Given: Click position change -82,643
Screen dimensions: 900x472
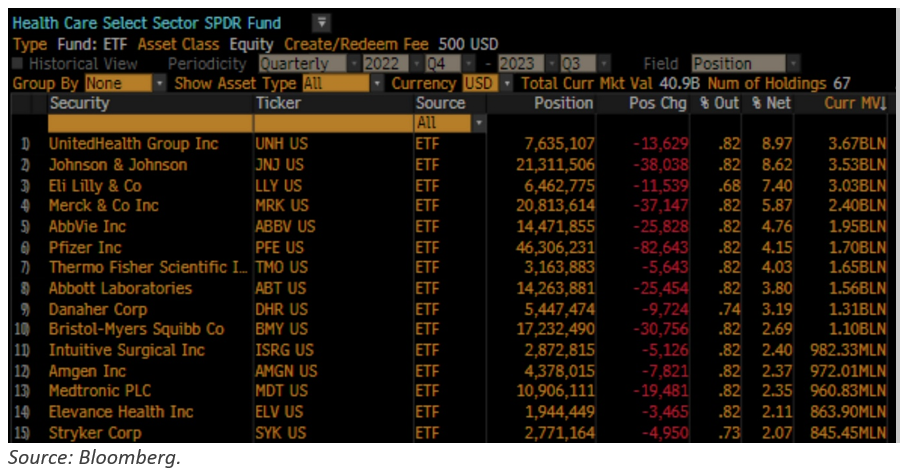Looking at the screenshot, I should point(660,247).
